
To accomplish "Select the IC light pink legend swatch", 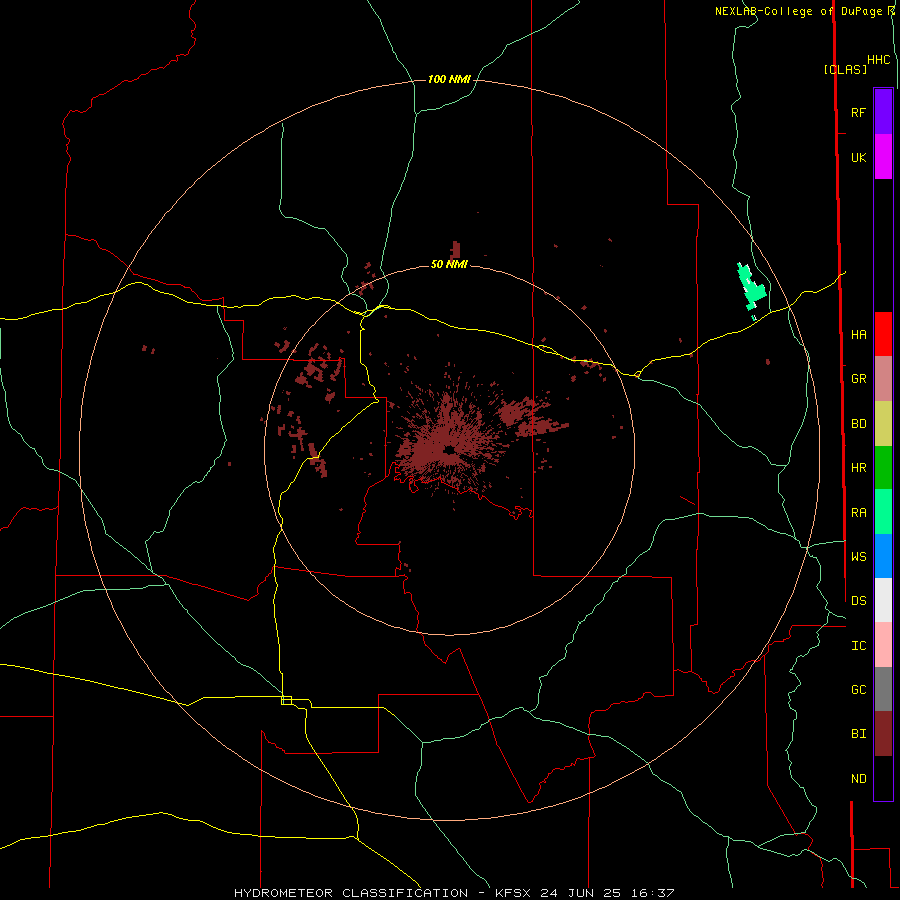I will pyautogui.click(x=883, y=645).
